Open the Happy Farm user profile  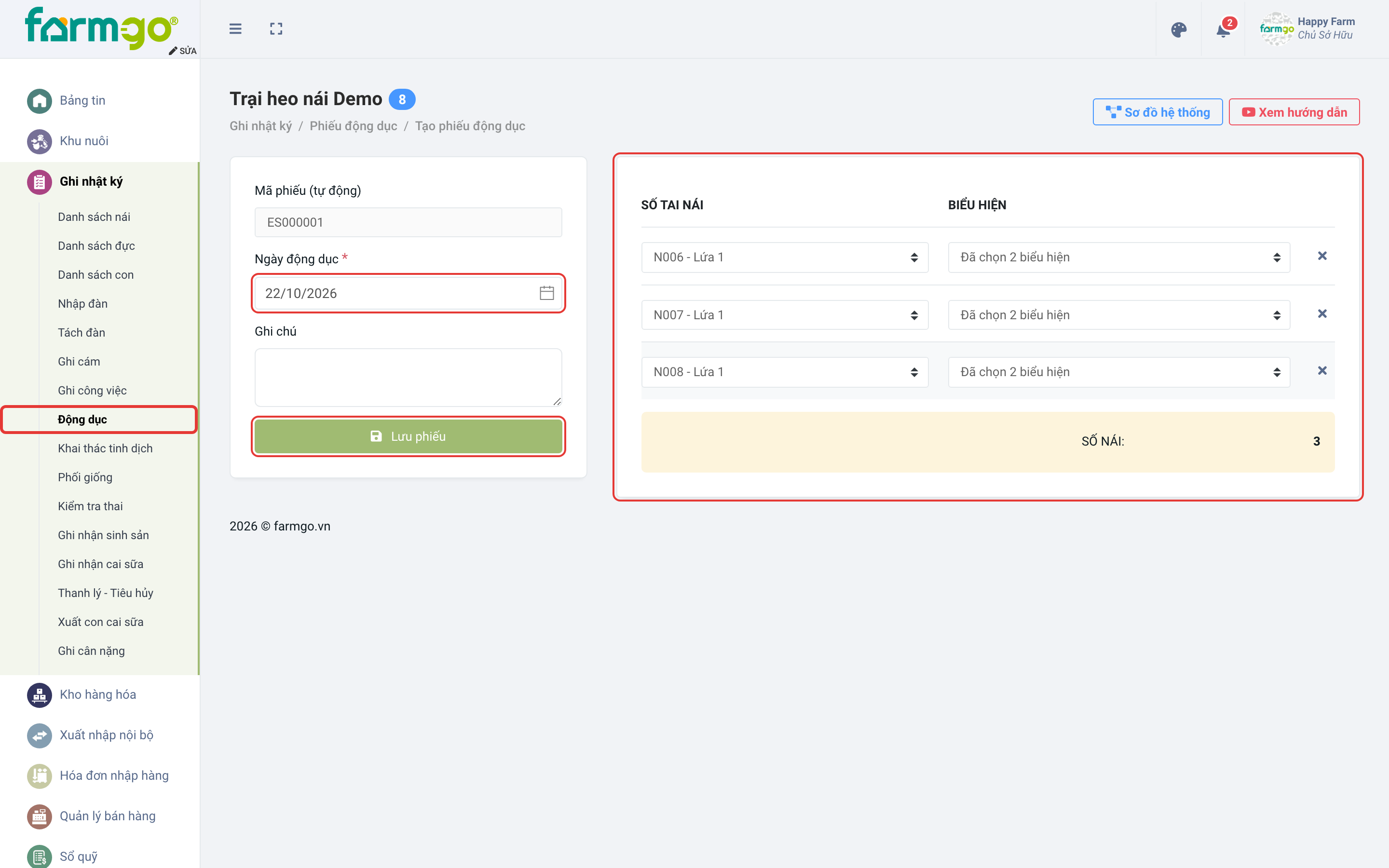[1307, 29]
